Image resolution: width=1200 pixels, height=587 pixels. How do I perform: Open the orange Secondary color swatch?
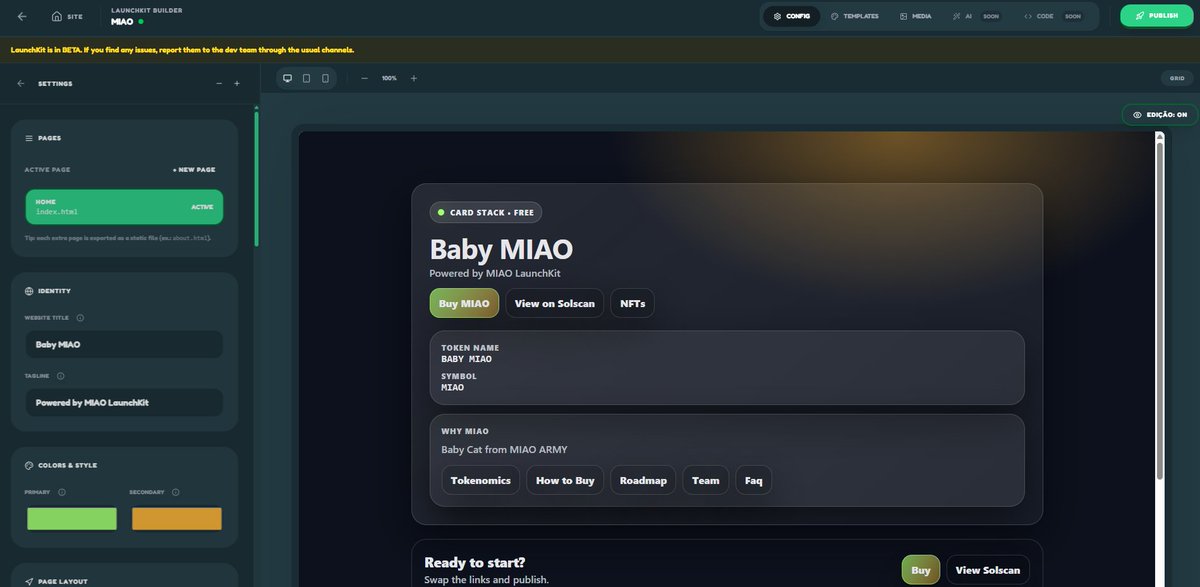[177, 518]
